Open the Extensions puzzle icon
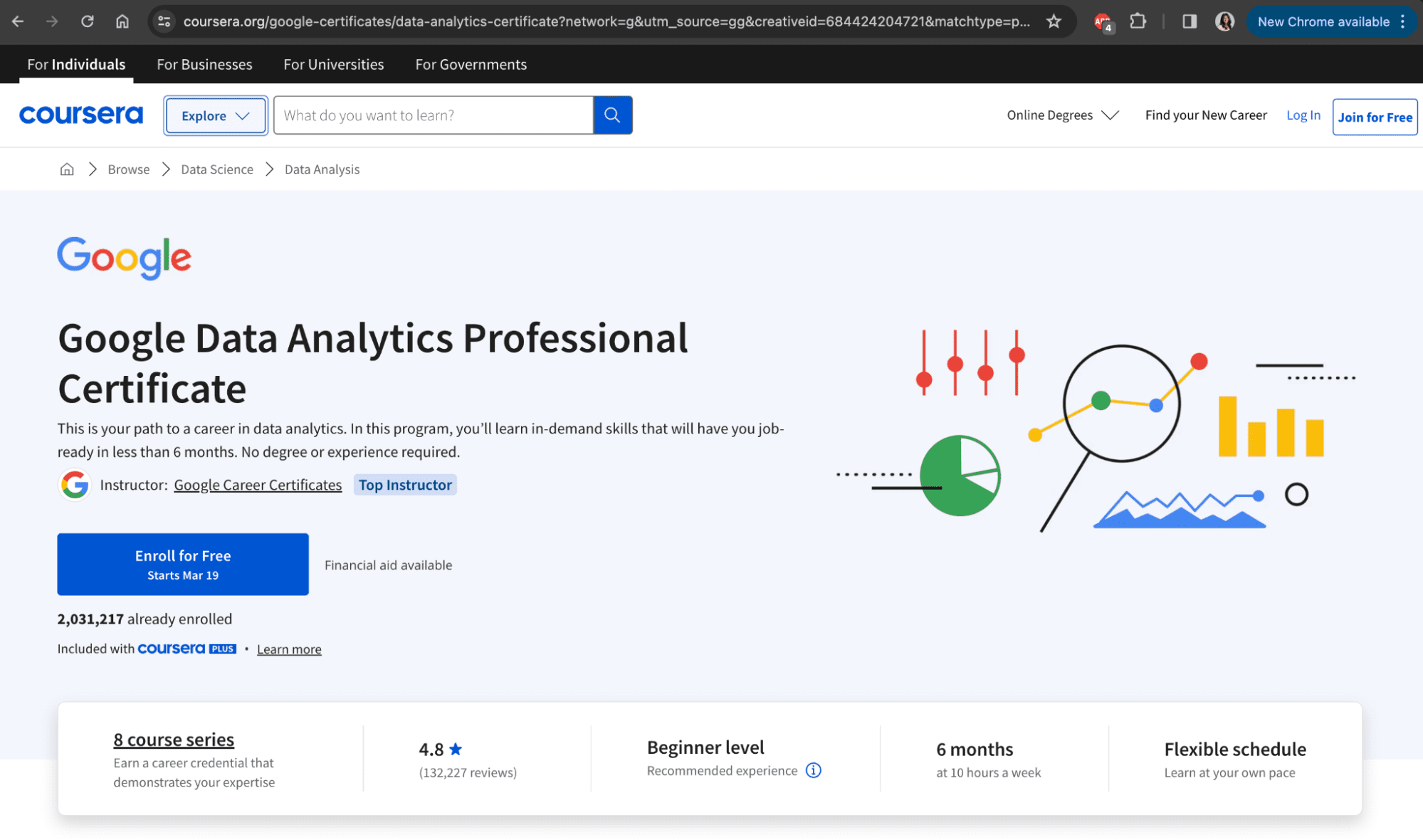 [x=1138, y=21]
